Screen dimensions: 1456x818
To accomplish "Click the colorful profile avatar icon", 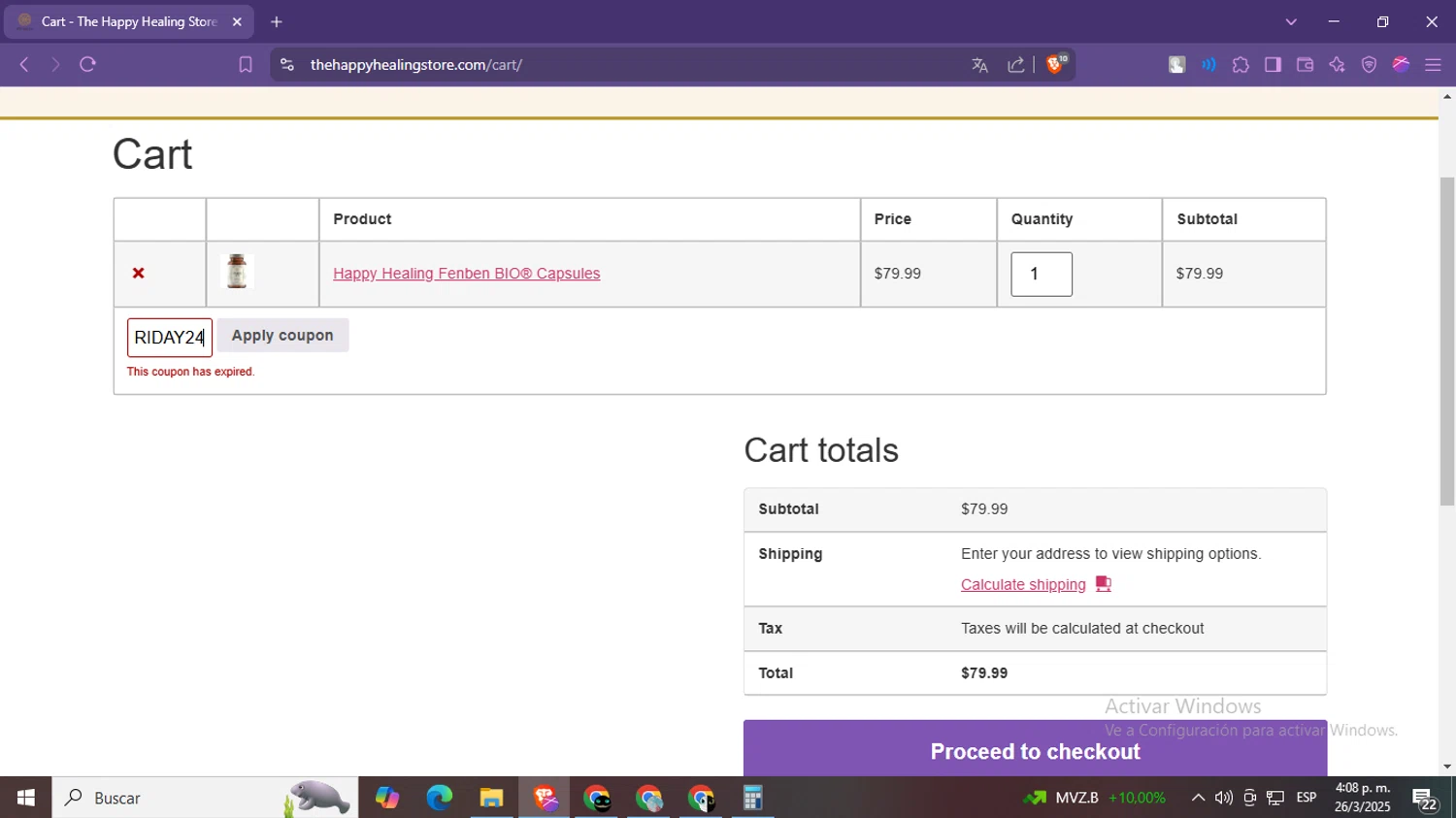I will click(1401, 65).
